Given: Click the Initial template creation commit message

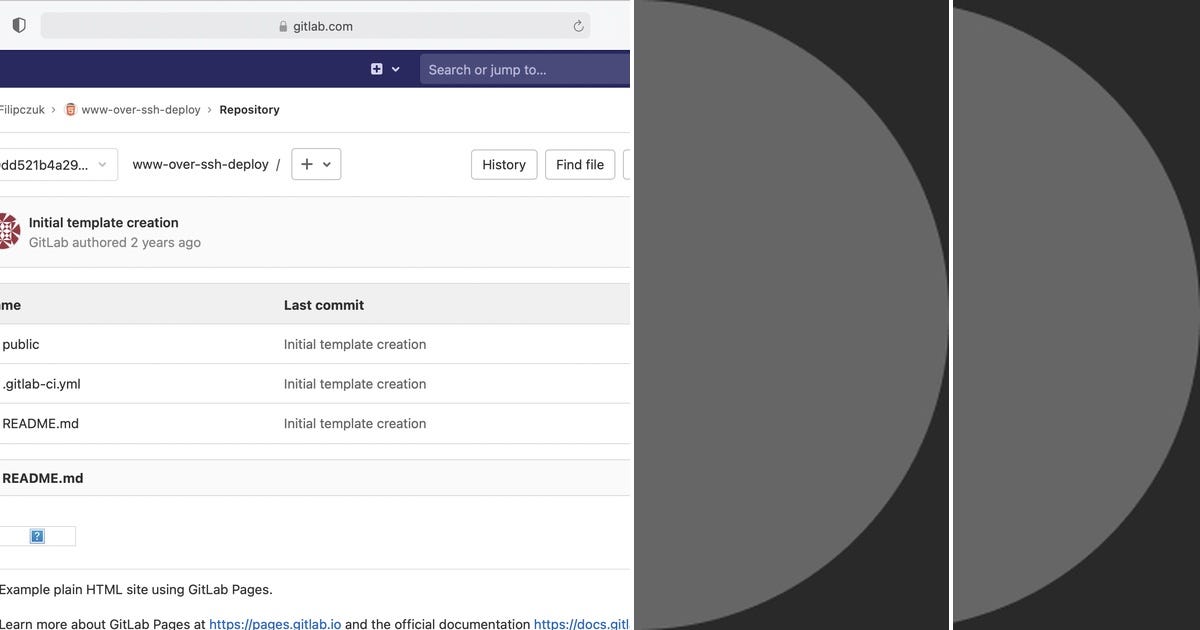Looking at the screenshot, I should click(104, 222).
